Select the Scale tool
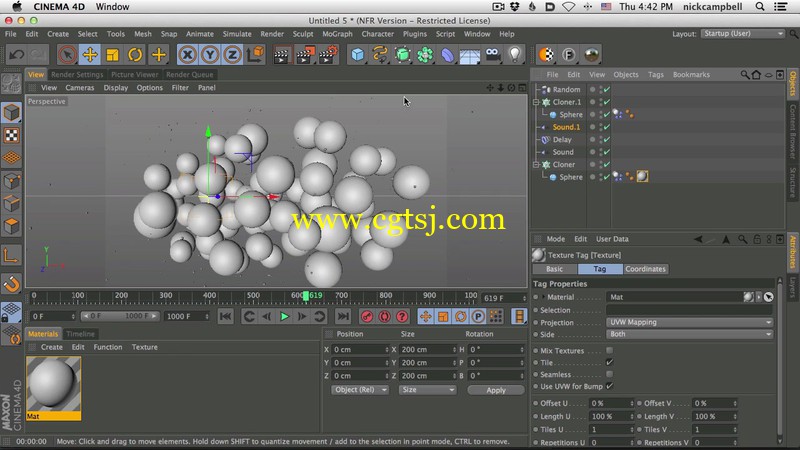The width and height of the screenshot is (800, 450). tap(112, 55)
